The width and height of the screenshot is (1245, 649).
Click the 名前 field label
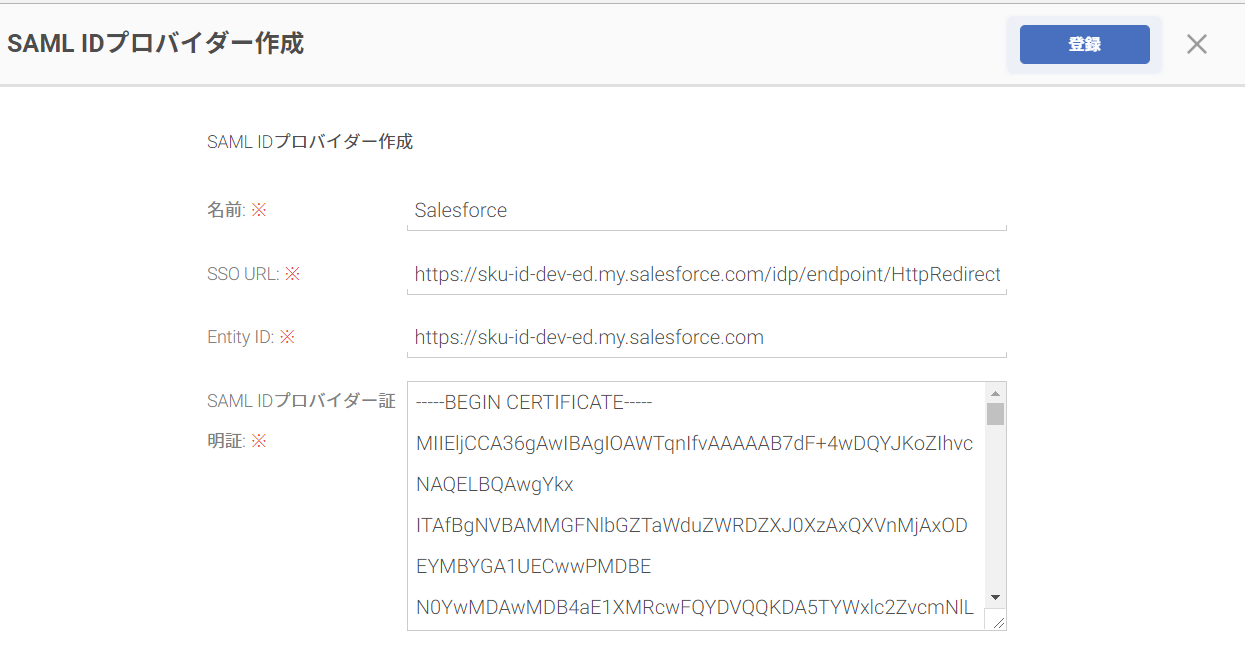click(x=237, y=210)
